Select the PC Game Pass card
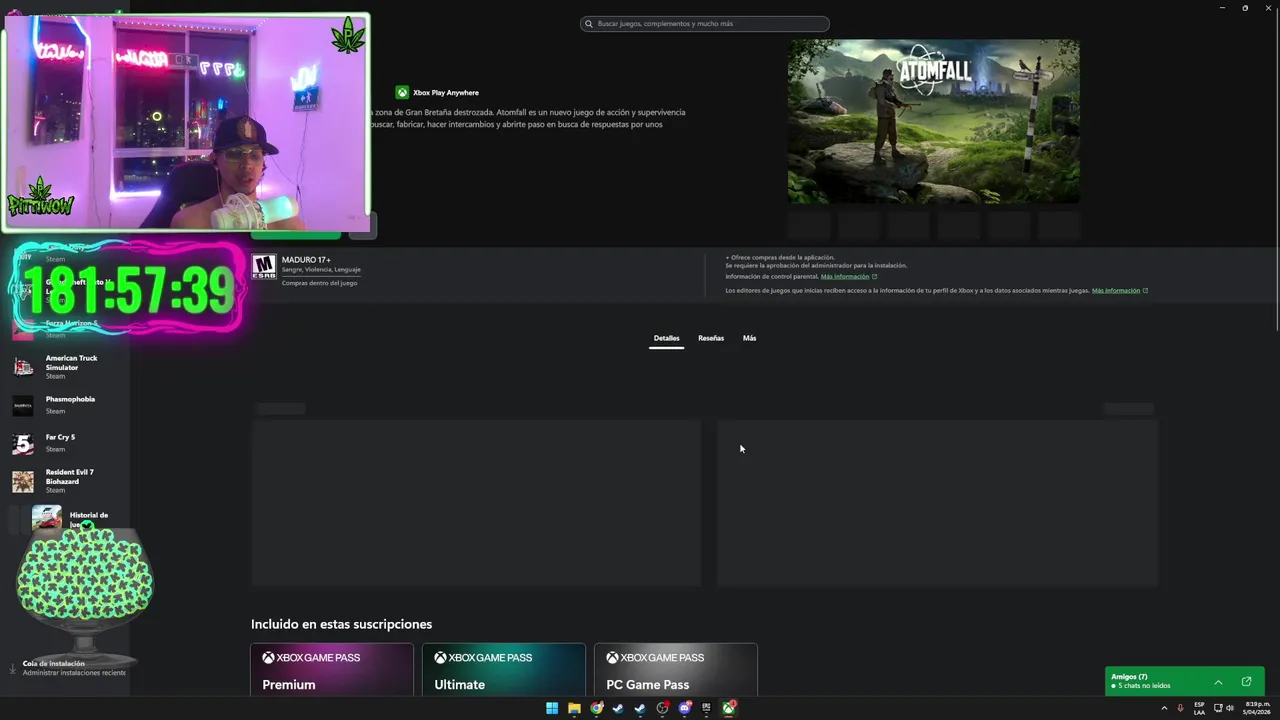 tap(676, 670)
